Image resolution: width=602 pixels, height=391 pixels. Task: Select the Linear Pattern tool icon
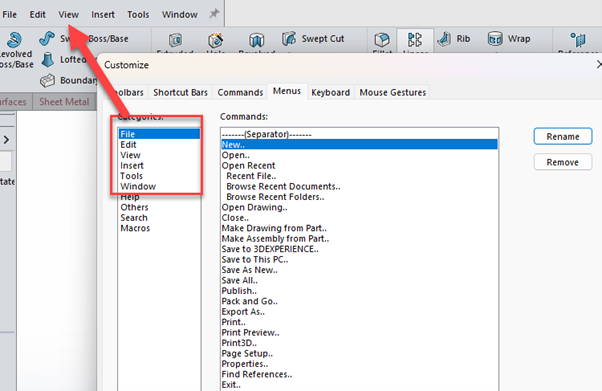(415, 40)
